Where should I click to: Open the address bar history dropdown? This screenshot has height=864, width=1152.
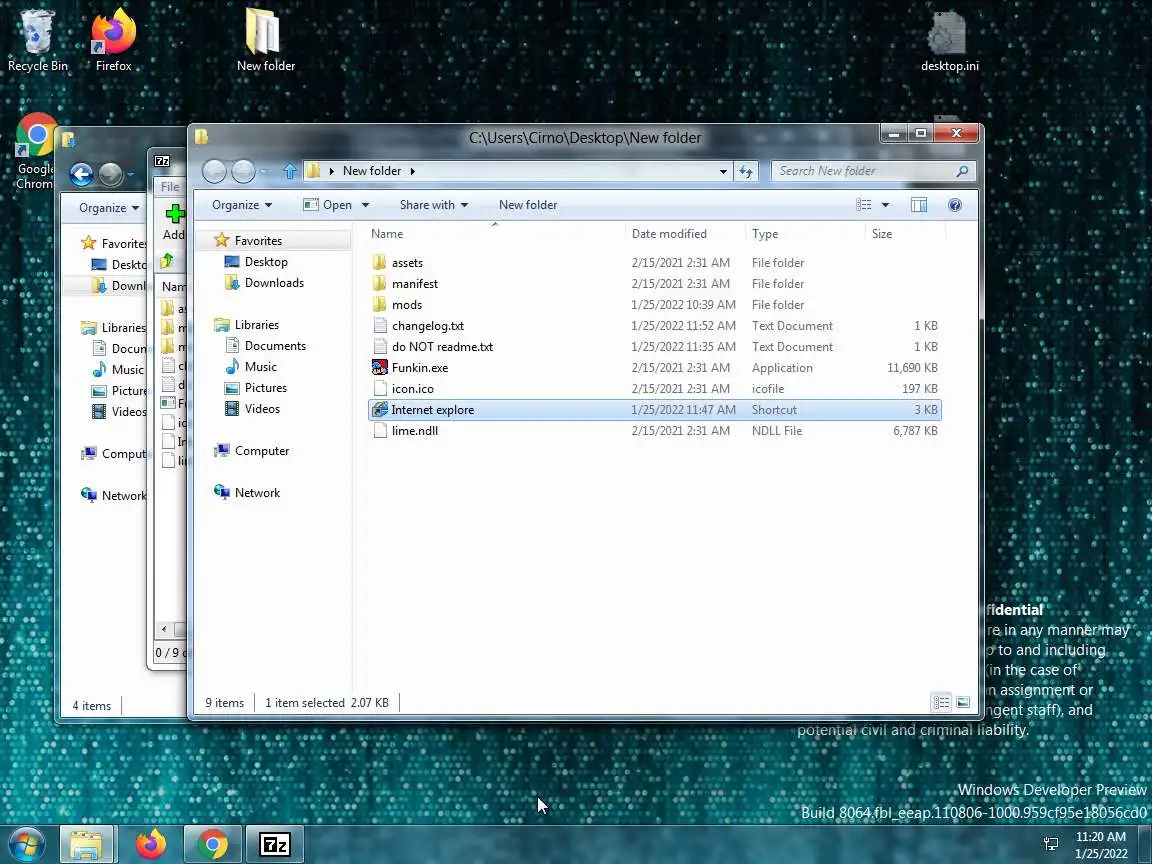tap(723, 171)
